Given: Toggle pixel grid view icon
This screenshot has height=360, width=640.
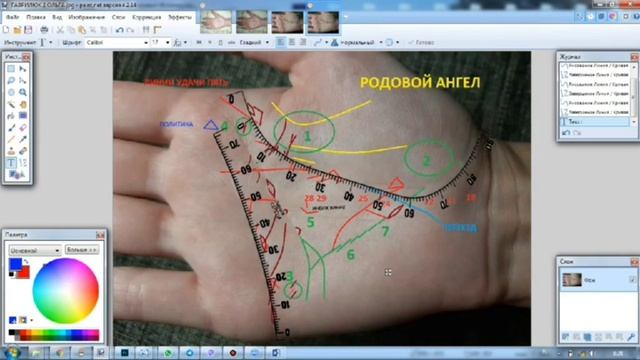Looking at the screenshot, I should (146, 30).
